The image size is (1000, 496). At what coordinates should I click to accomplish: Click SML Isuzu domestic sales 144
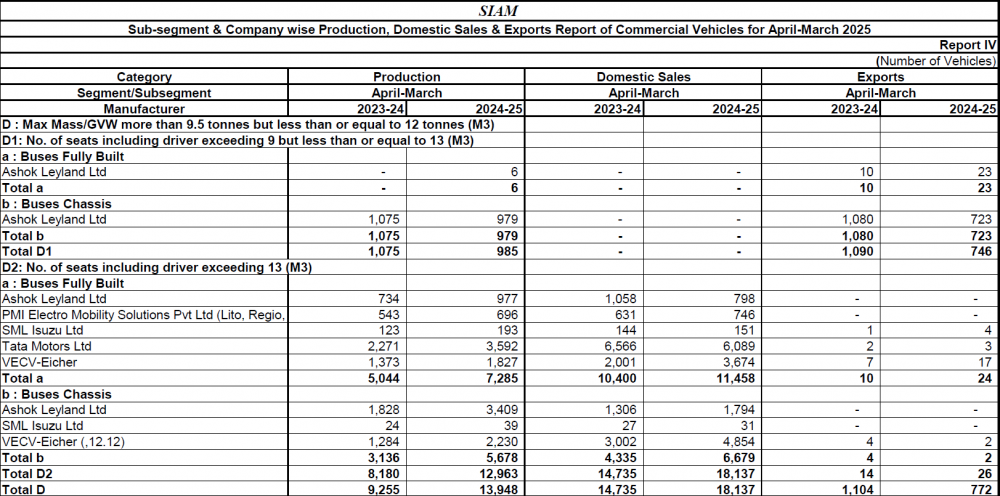pos(626,330)
